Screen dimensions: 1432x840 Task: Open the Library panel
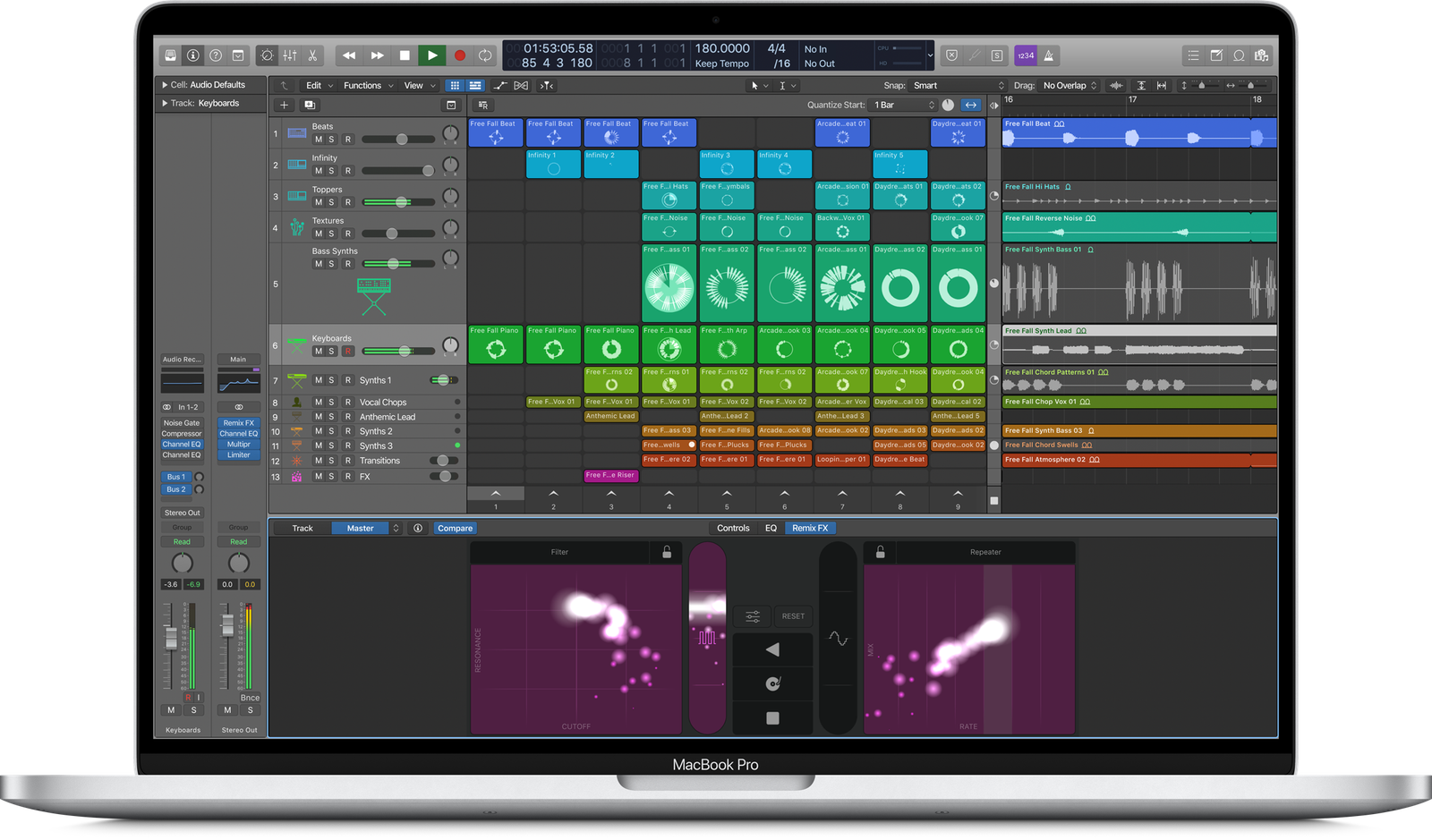tap(170, 55)
